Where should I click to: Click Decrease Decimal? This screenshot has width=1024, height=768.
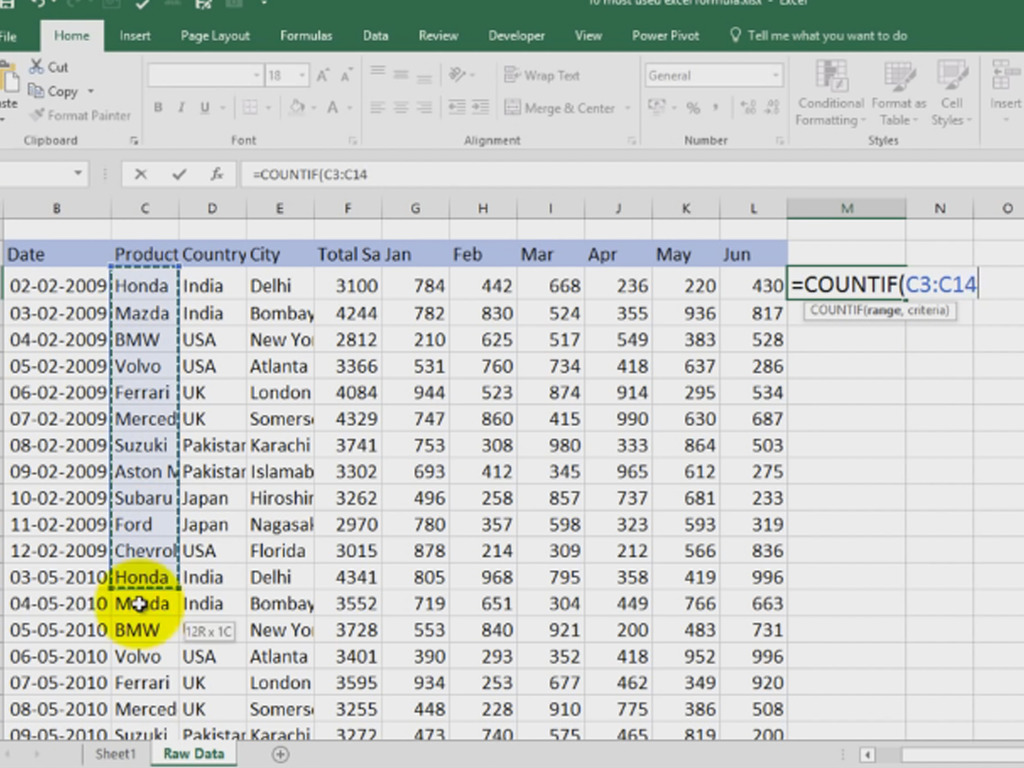click(x=772, y=107)
